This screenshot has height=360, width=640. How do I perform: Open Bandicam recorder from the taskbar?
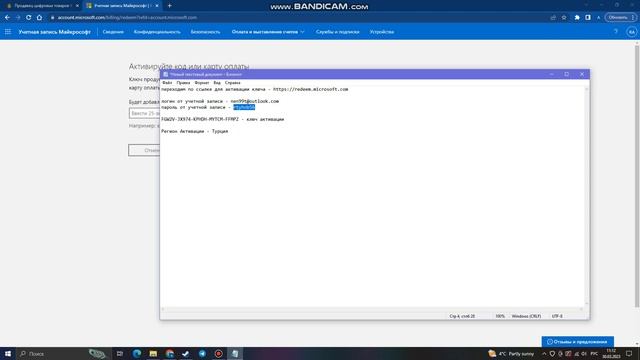tap(218, 353)
